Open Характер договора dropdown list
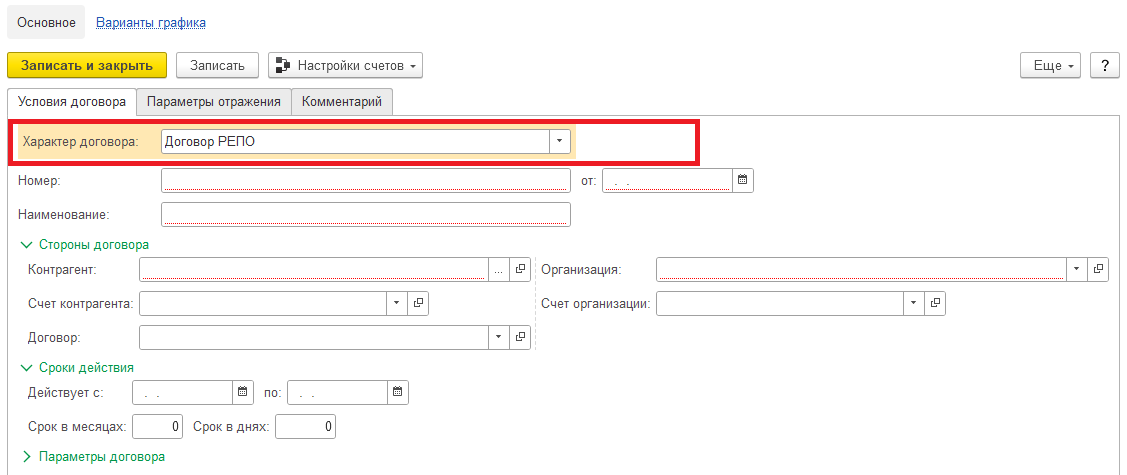1127x475 pixels. (x=559, y=142)
